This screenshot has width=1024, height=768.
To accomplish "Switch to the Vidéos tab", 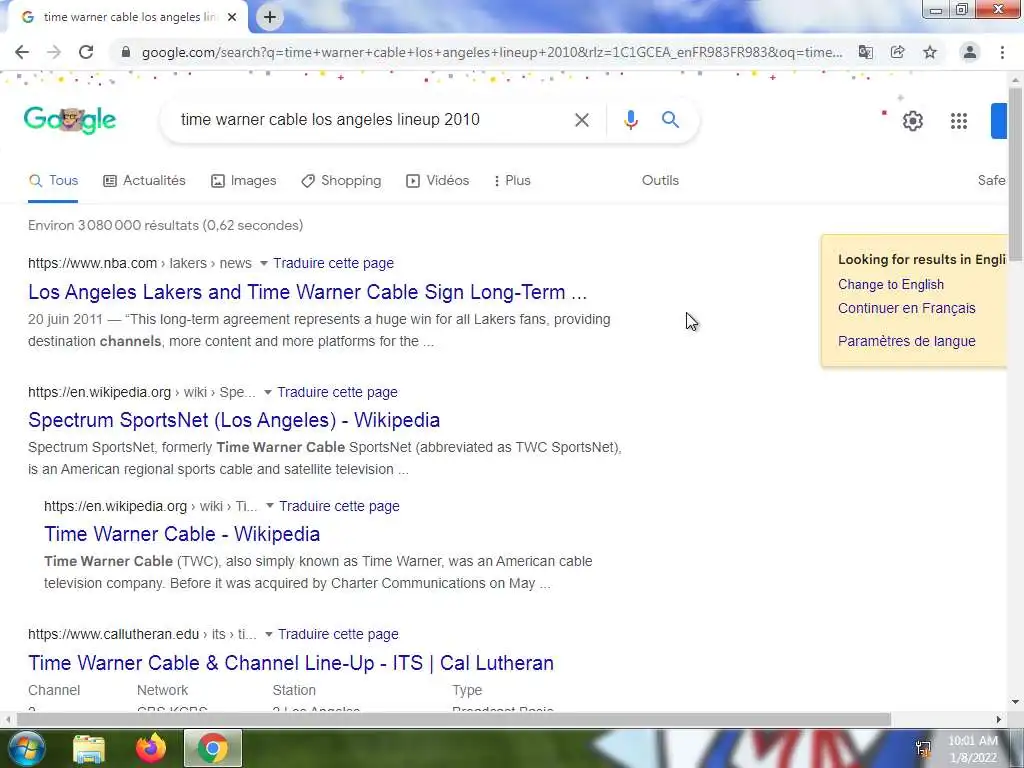I will click(438, 181).
